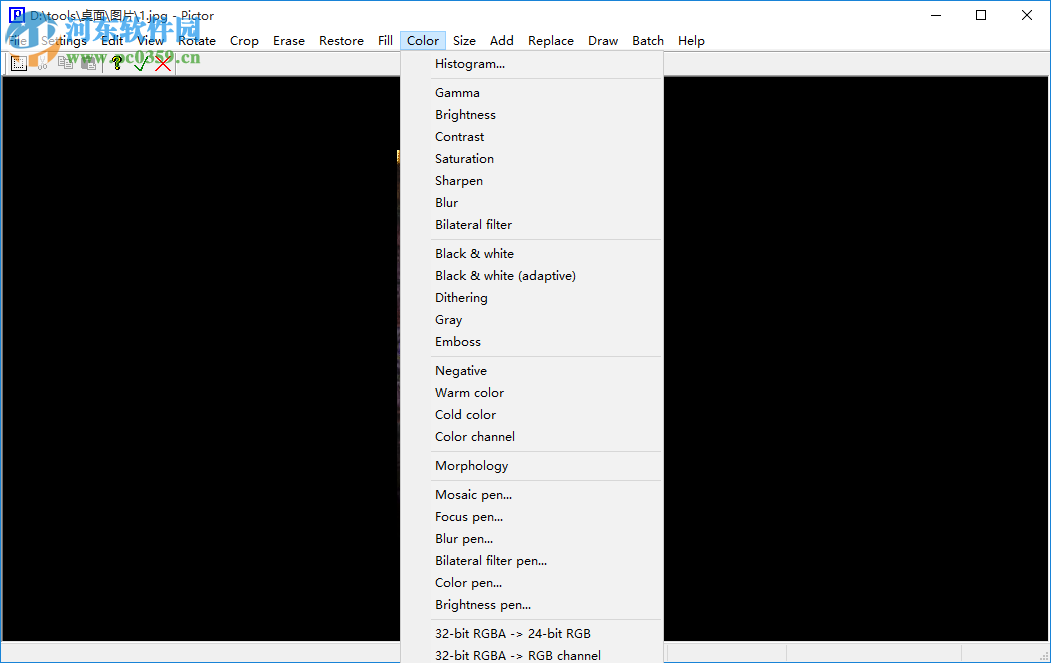
Task: Select Warm color option
Action: [x=532, y=393]
